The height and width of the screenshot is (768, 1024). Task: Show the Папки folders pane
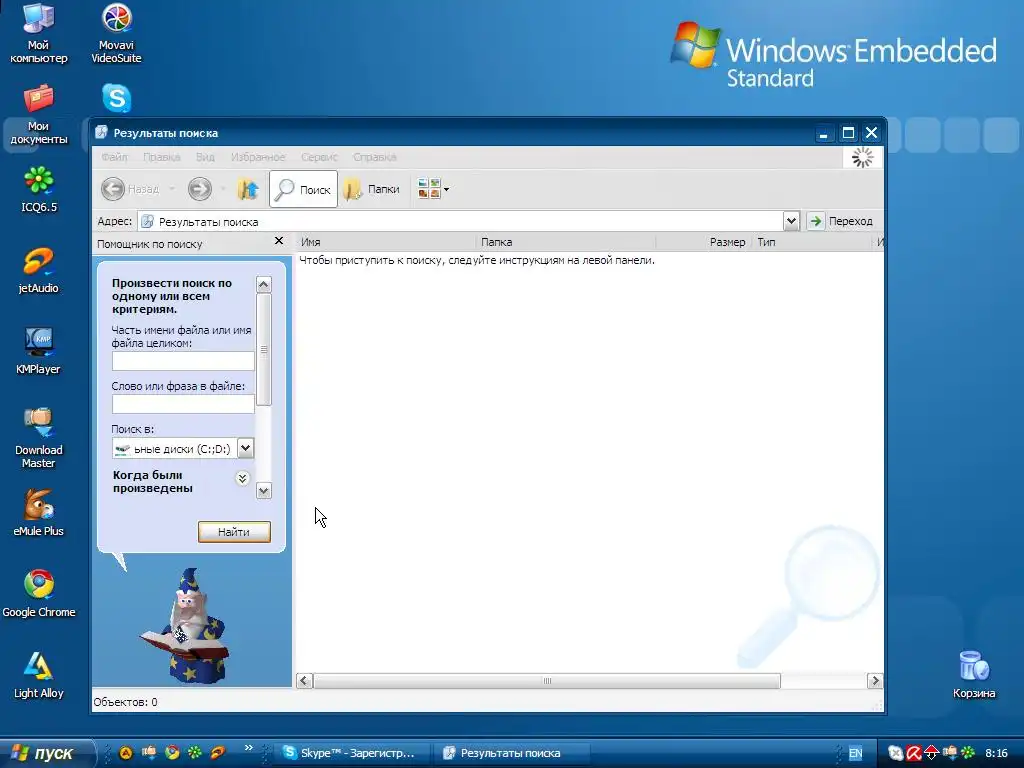point(372,189)
